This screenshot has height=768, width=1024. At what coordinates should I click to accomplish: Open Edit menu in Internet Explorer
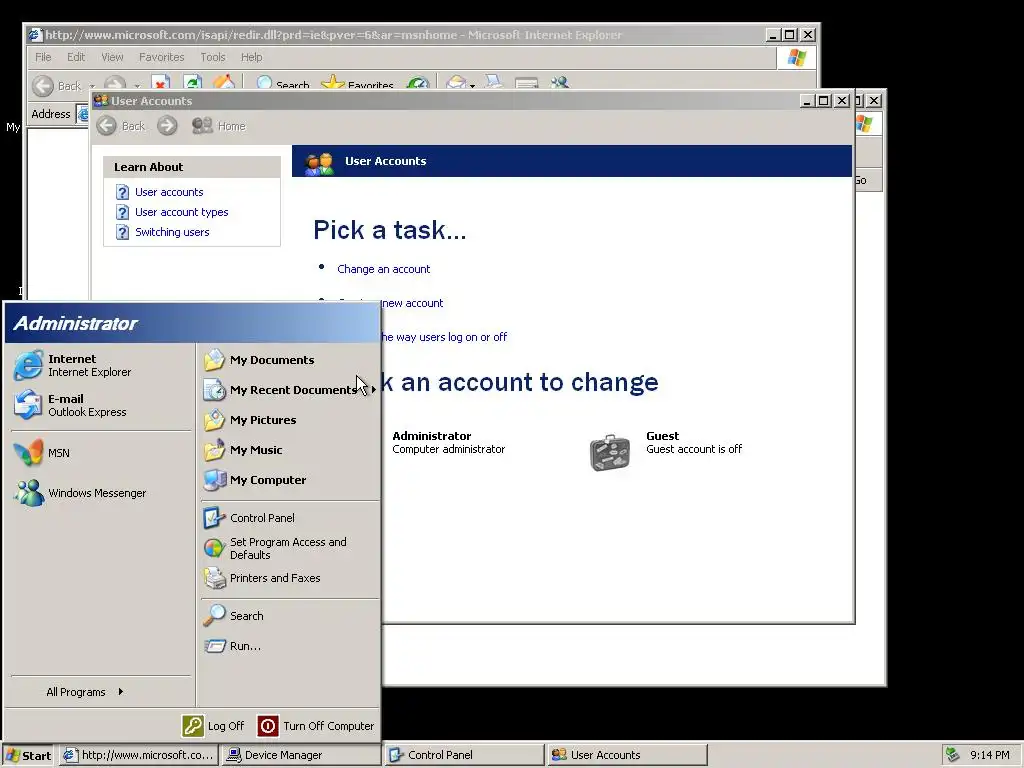point(76,57)
